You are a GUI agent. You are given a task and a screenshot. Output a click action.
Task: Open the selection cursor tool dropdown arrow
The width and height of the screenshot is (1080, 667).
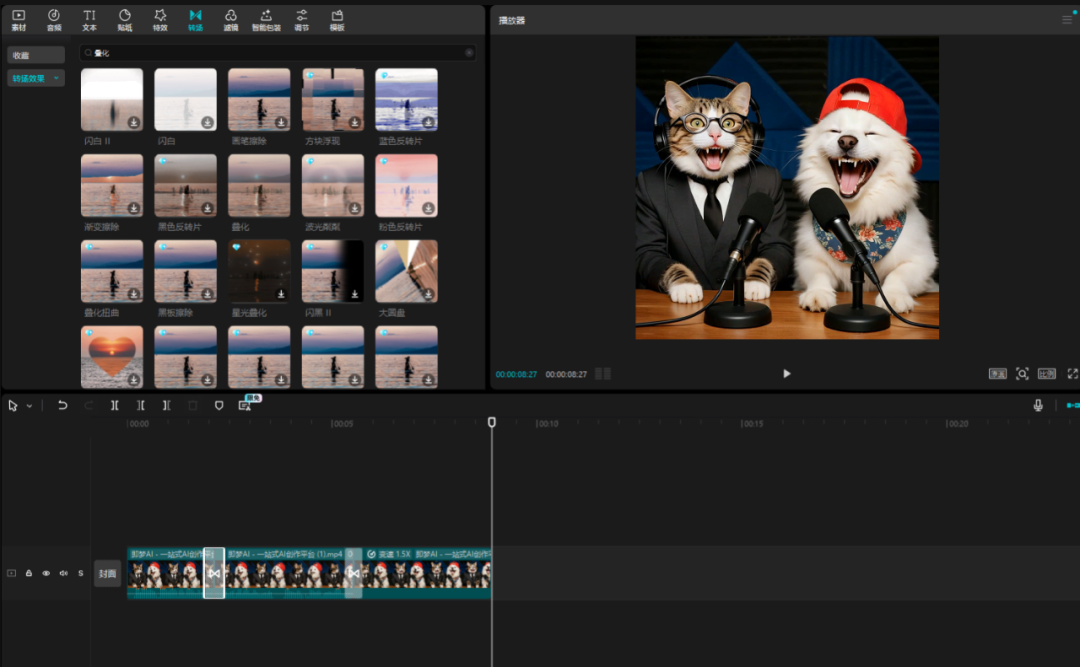point(29,406)
